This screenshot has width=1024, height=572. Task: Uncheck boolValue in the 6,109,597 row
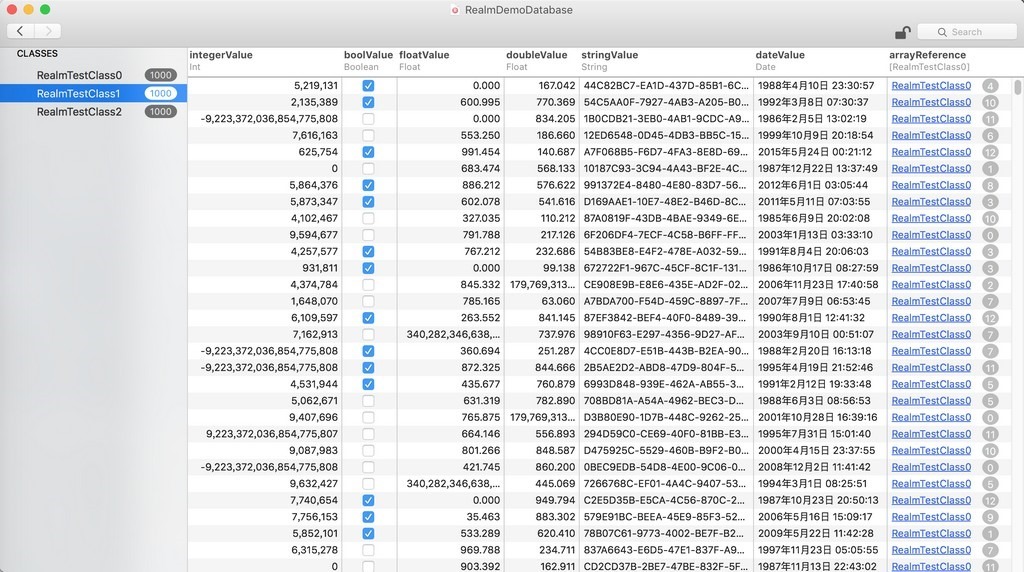point(368,317)
